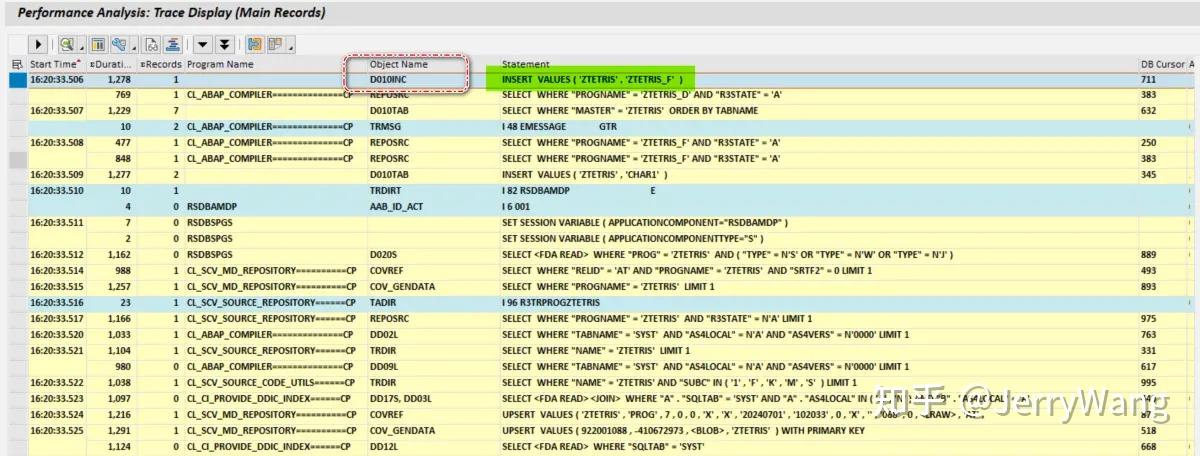Click DB cursor value 632
Viewport: 1200px width, 456px height.
pos(1148,110)
